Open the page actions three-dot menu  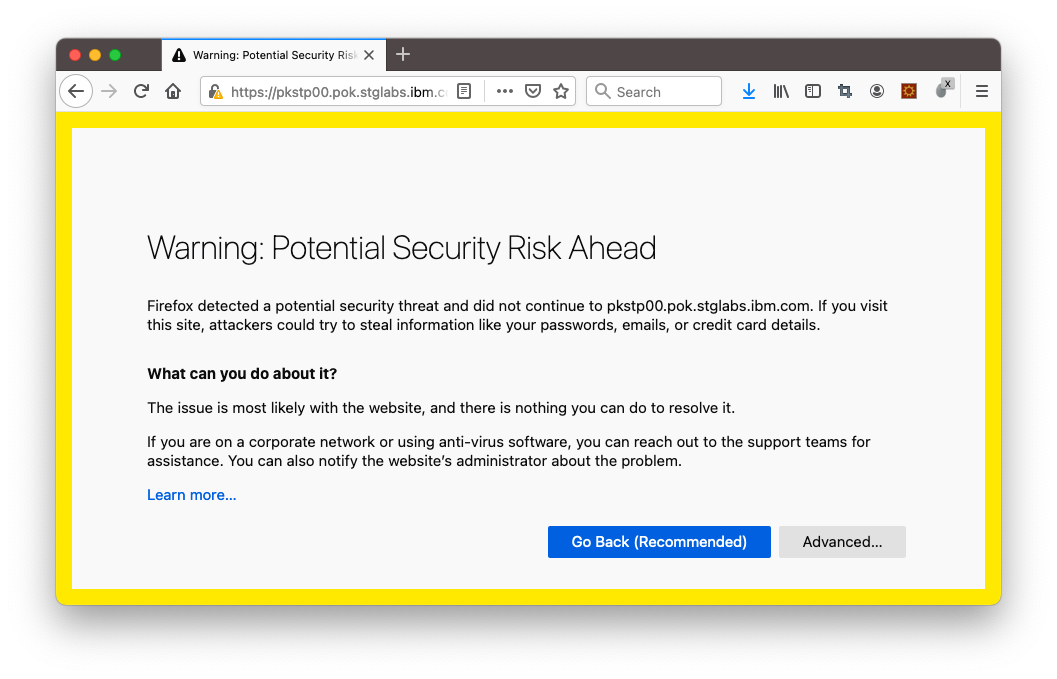point(505,91)
